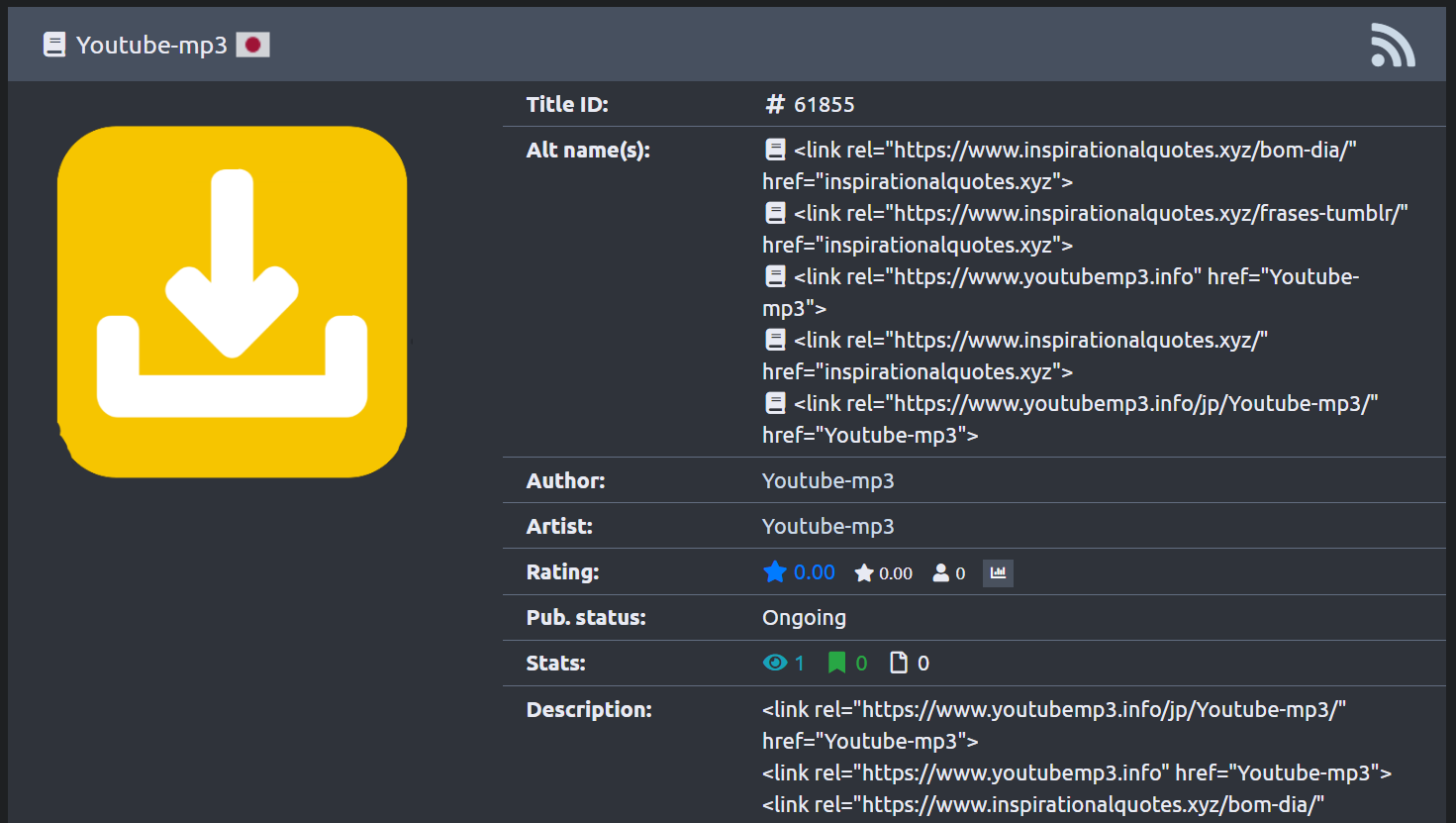Click the file chapters icon in Stats

899,663
